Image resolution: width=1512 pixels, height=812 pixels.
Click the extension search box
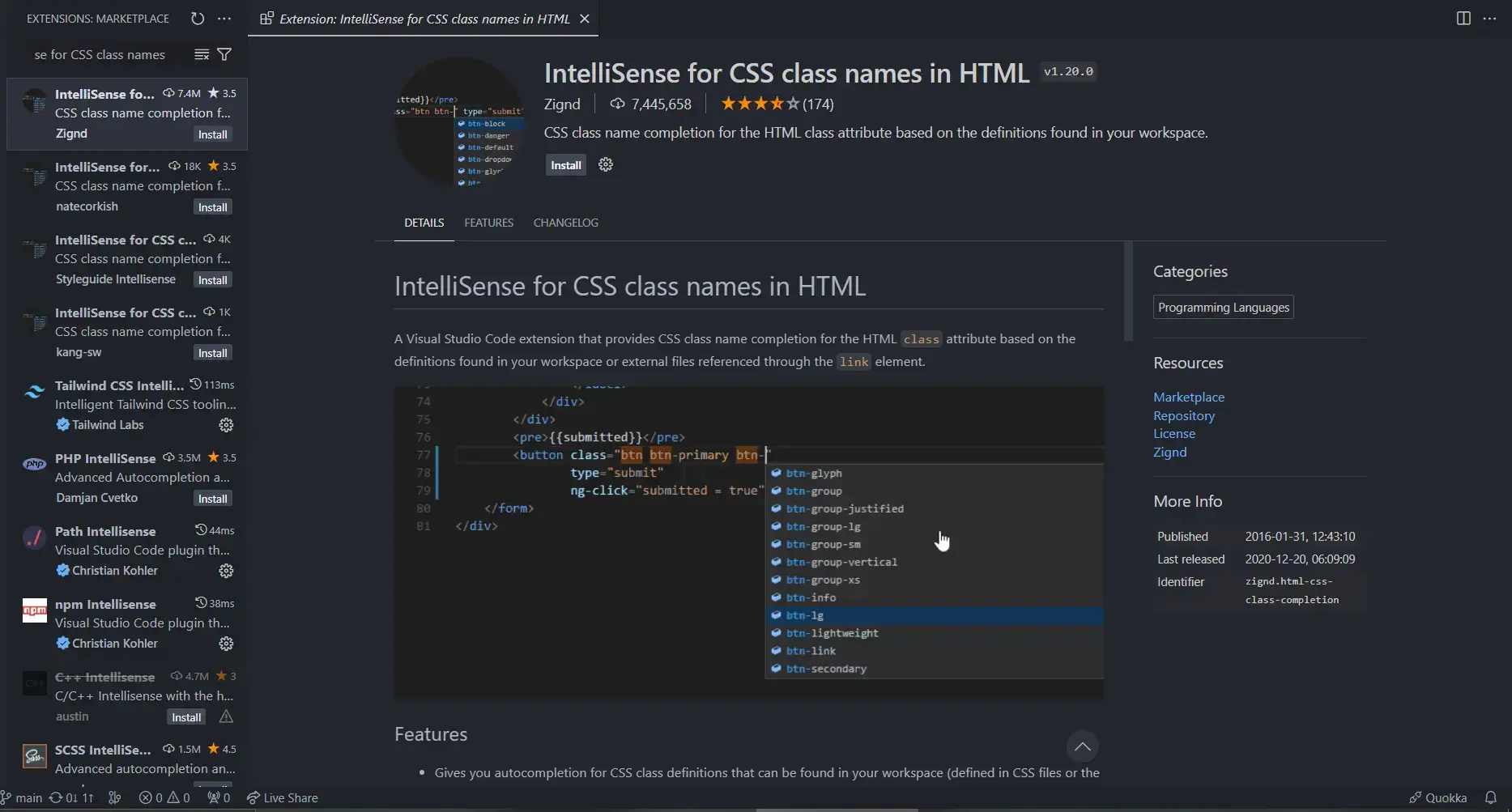click(100, 54)
